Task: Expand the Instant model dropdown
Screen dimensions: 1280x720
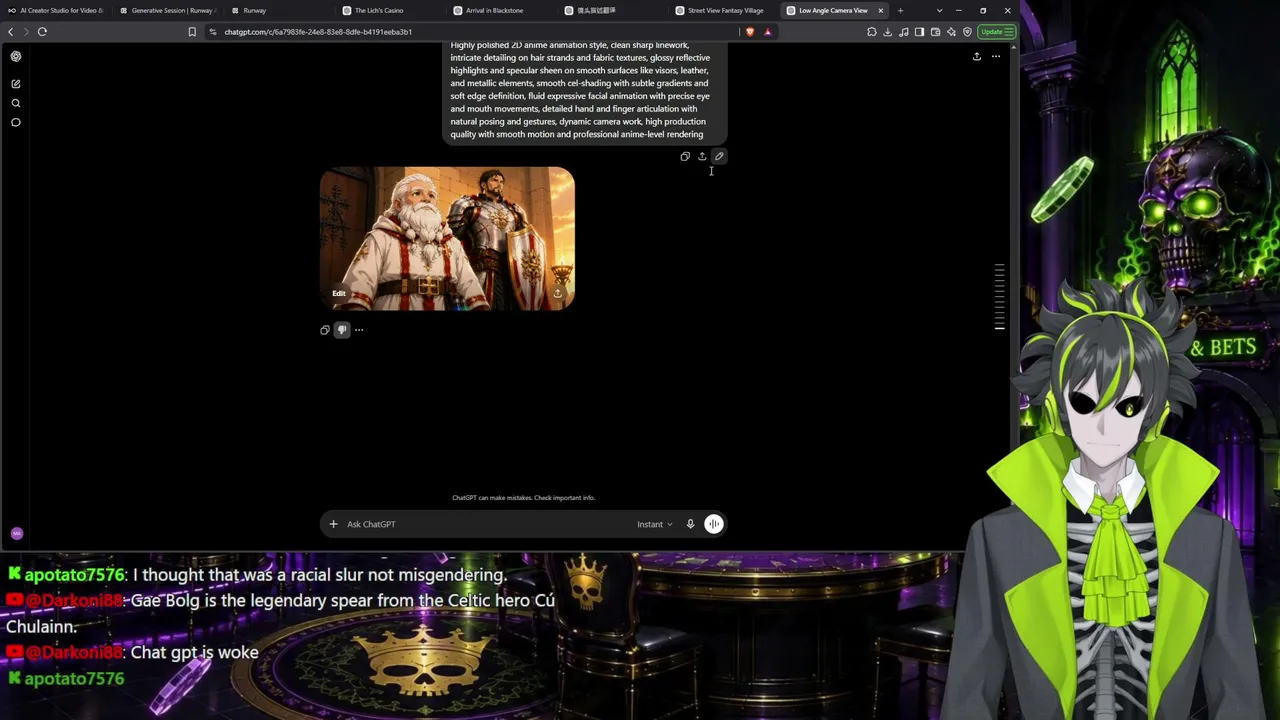Action: [x=655, y=524]
